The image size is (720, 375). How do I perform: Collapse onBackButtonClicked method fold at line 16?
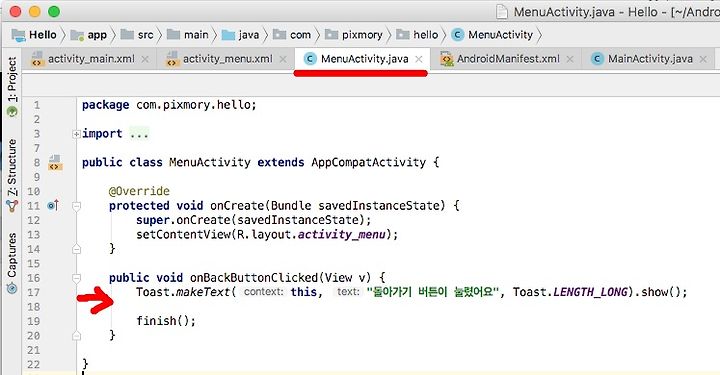pos(76,278)
